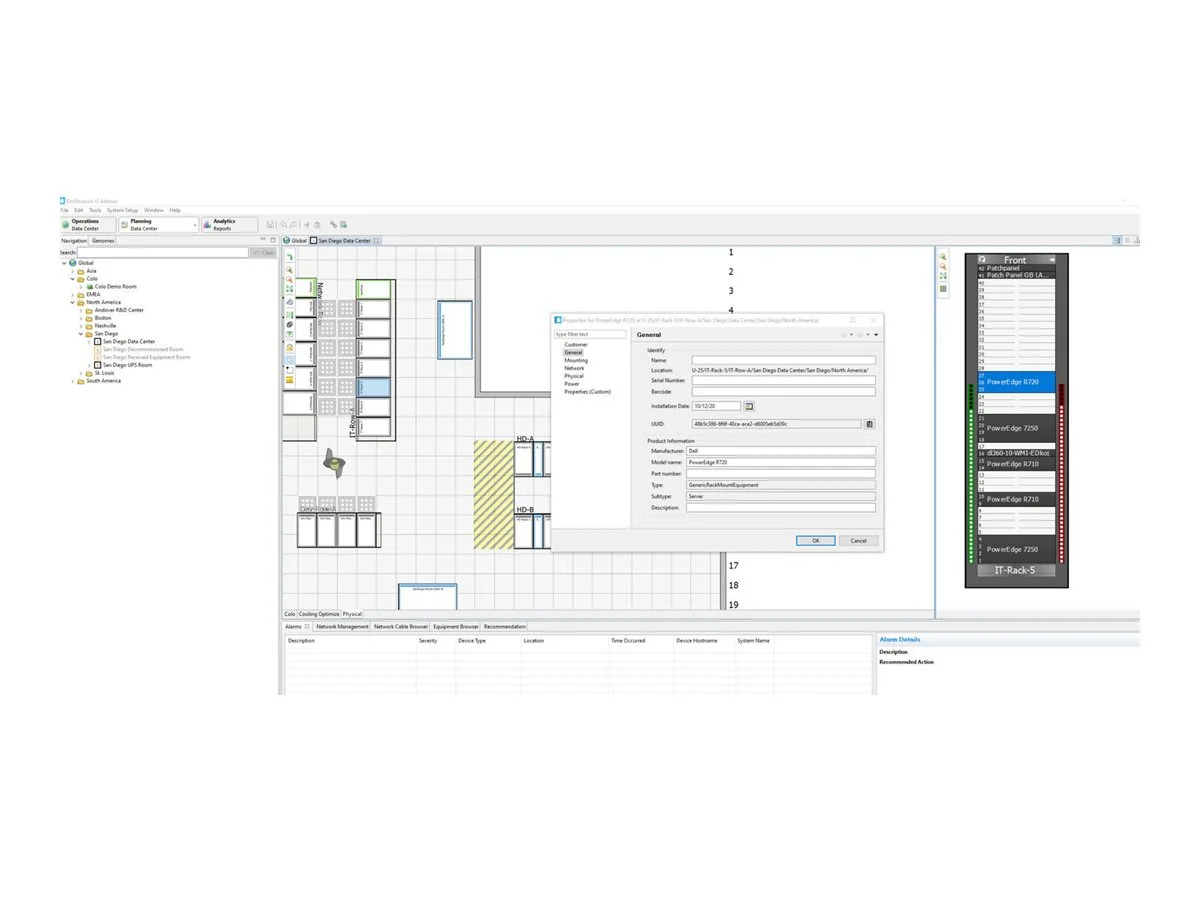This screenshot has width=1200, height=900.
Task: Click OK in the properties dialog
Action: 815,541
